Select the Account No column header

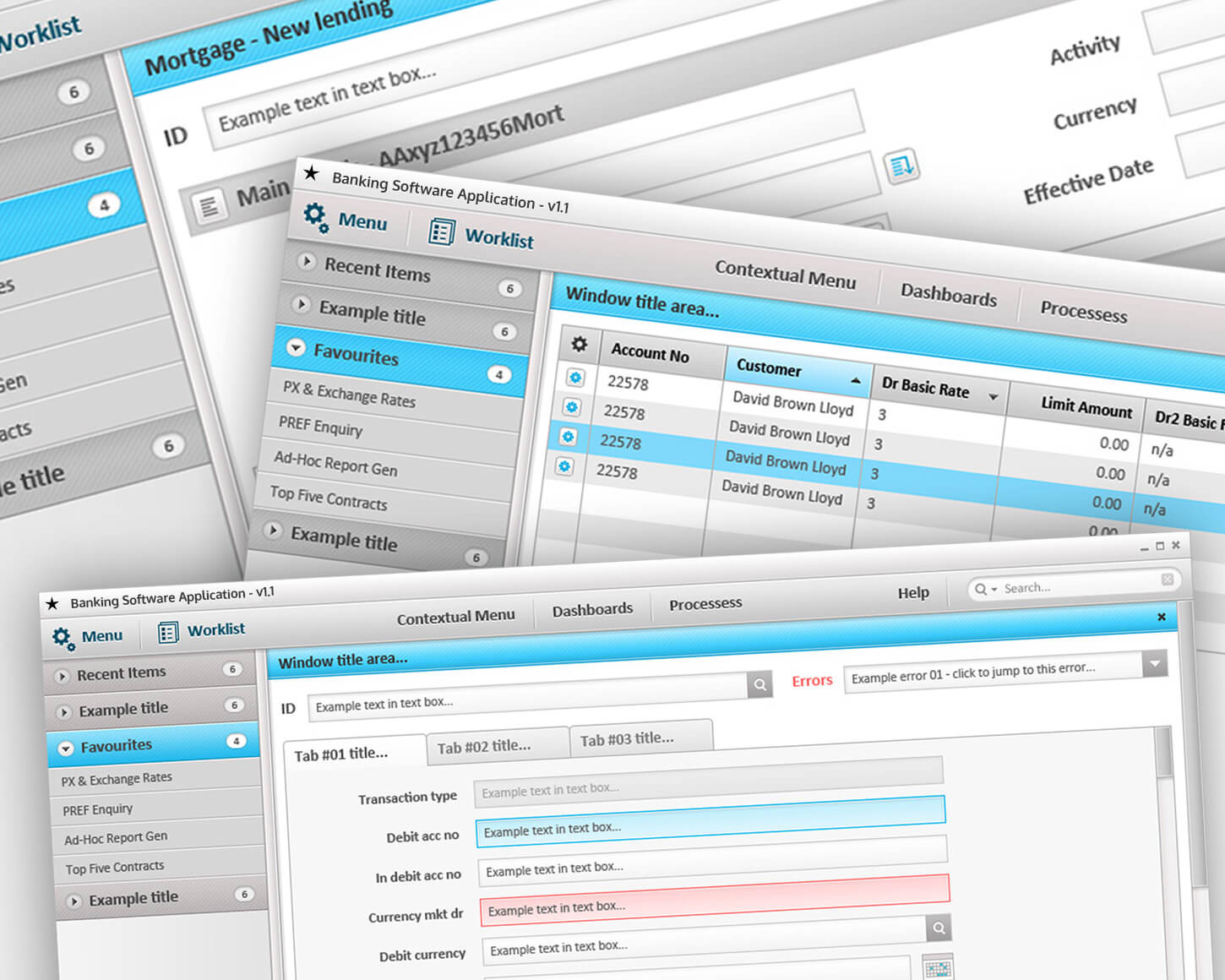pos(650,353)
